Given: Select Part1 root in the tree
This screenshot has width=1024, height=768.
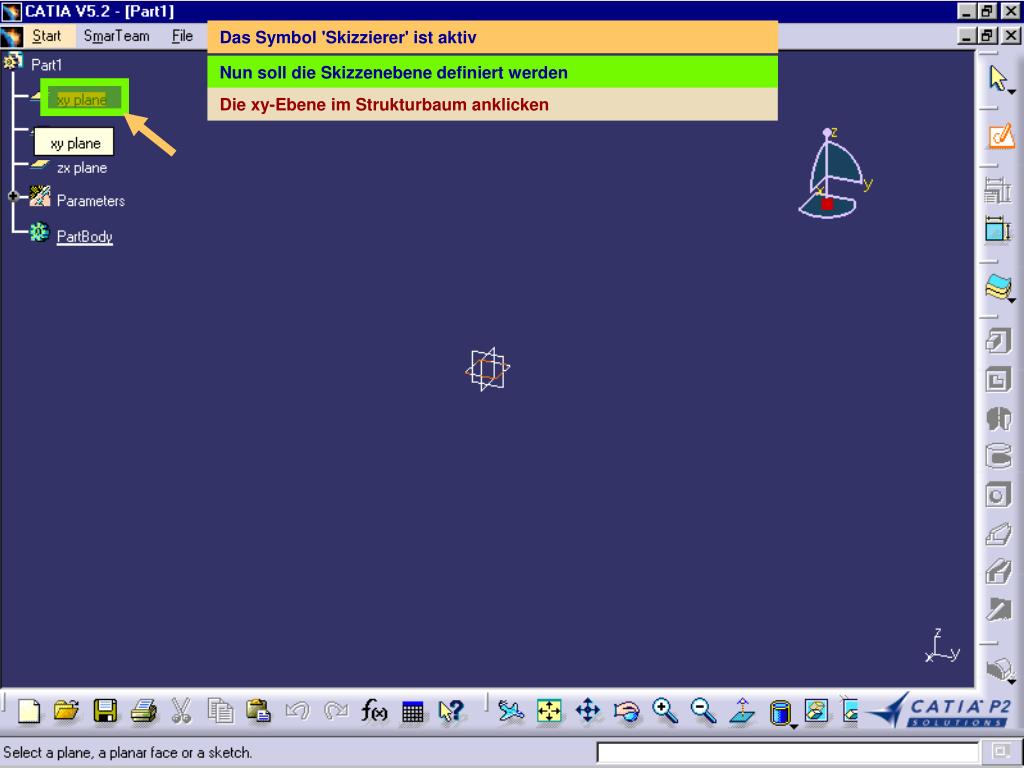Looking at the screenshot, I should (x=46, y=65).
